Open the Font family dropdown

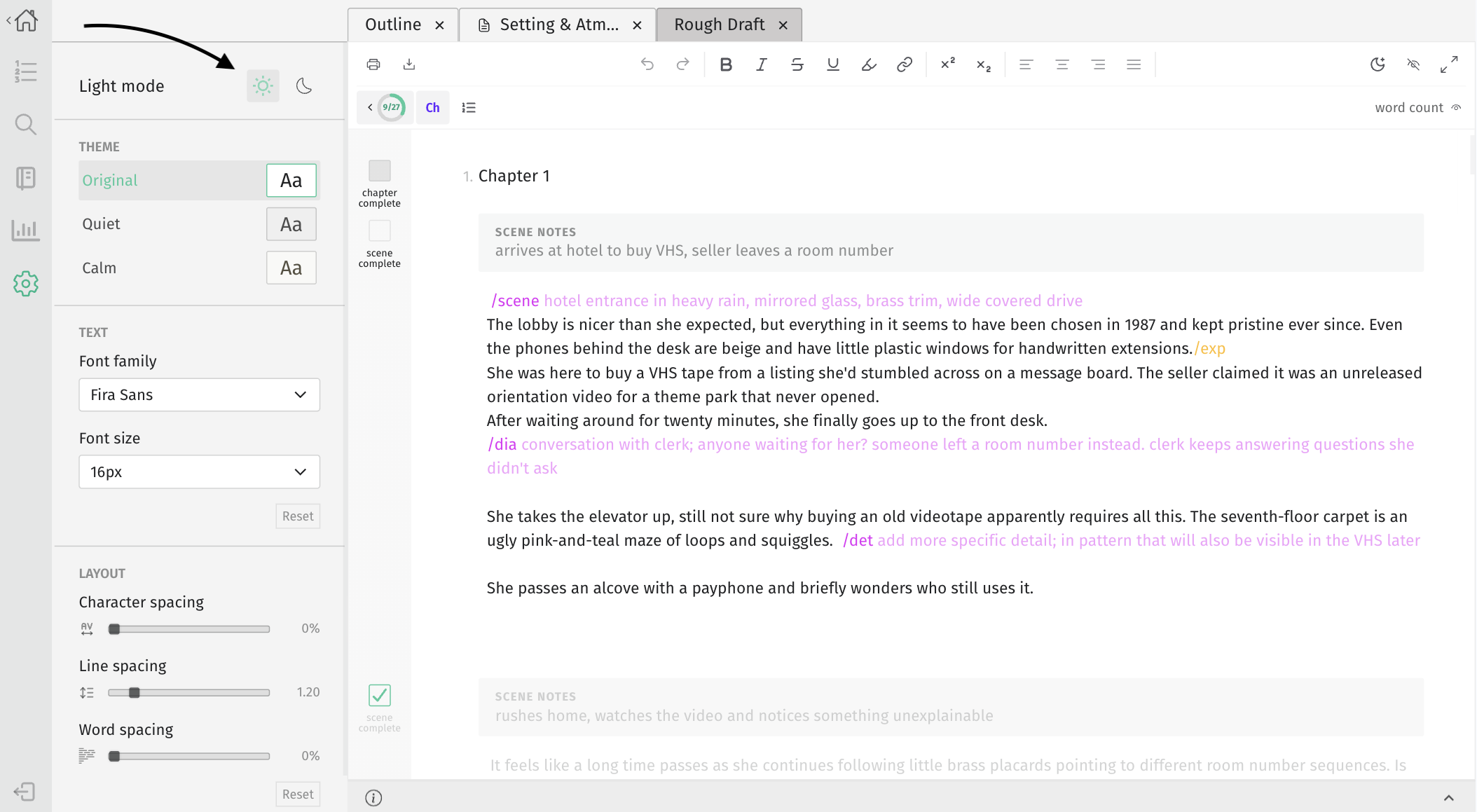click(200, 394)
